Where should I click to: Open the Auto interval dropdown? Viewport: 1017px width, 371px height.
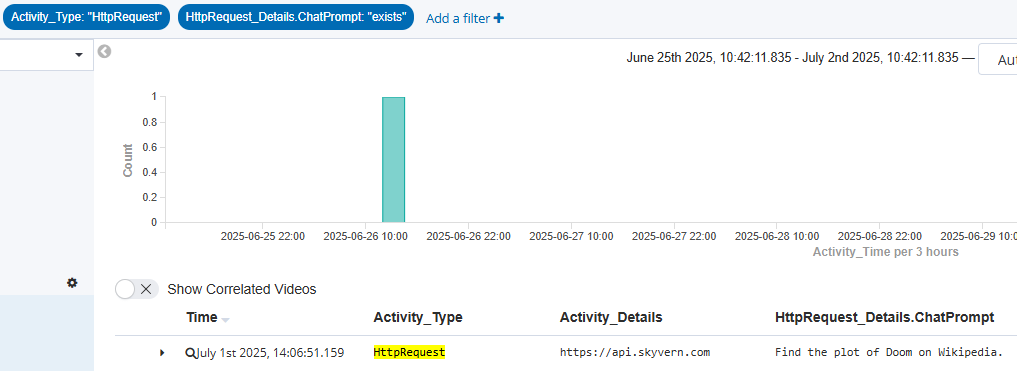[x=998, y=60]
